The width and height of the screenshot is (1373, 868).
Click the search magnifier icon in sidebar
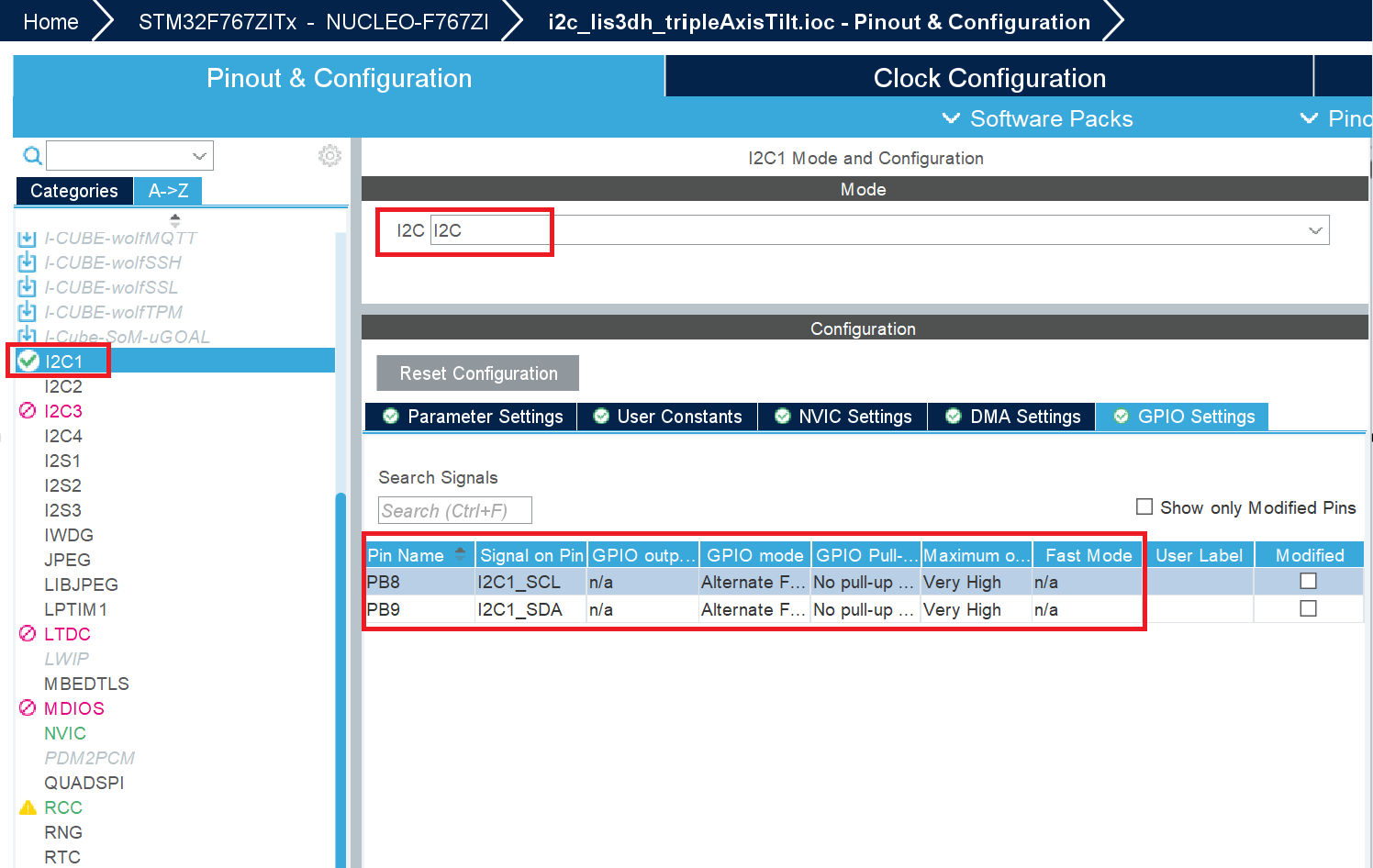pyautogui.click(x=32, y=156)
